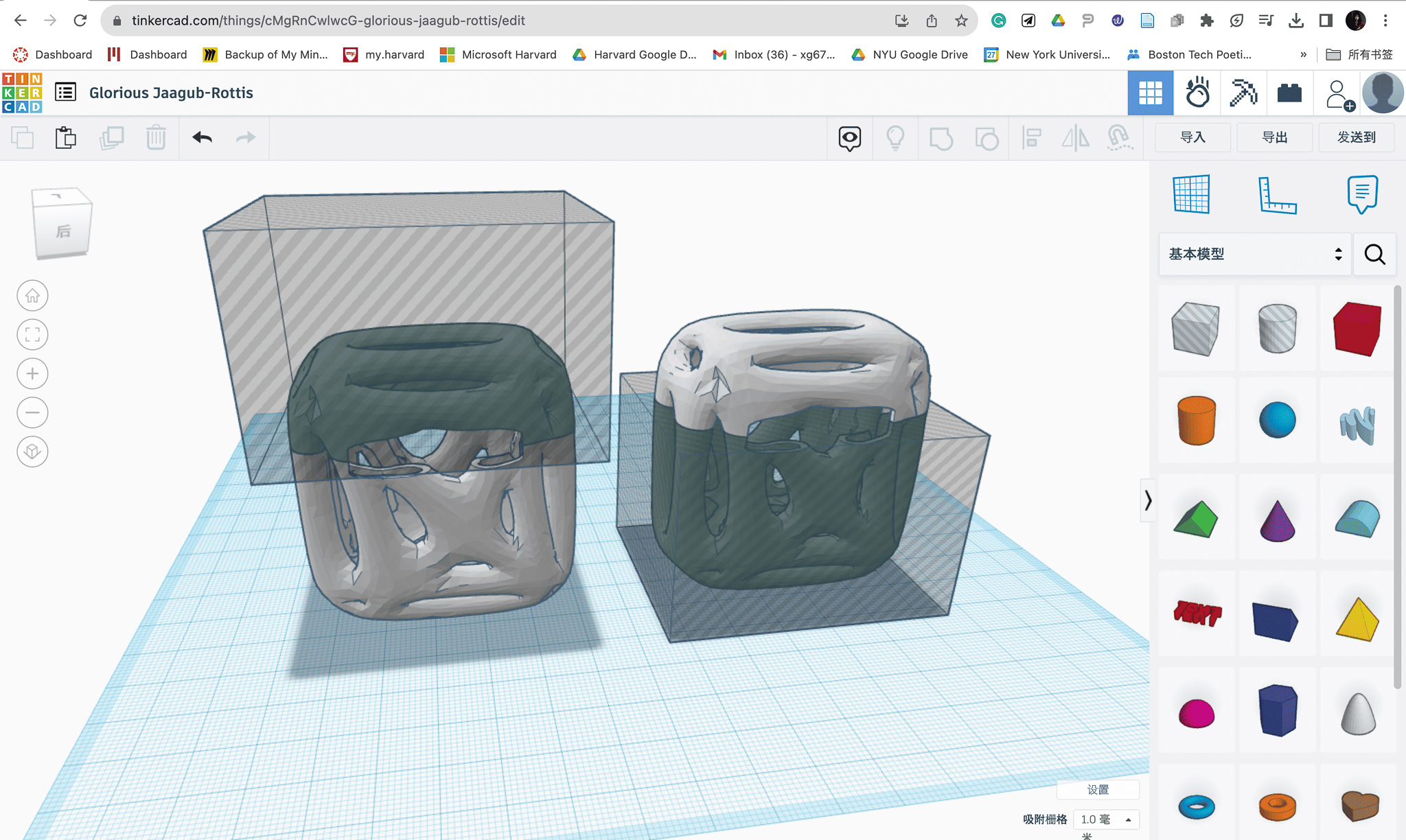
Task: Reload the browser page
Action: [x=80, y=21]
